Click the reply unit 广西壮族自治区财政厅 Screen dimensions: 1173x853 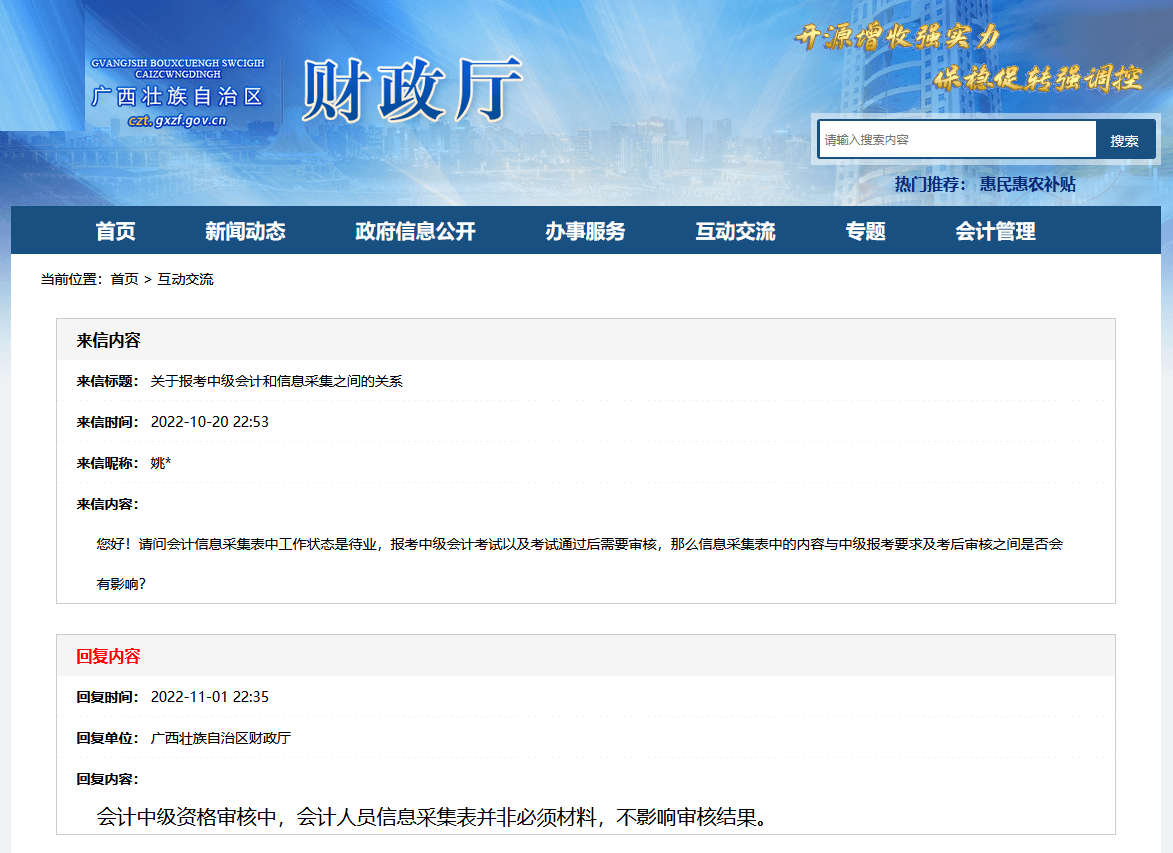click(220, 738)
